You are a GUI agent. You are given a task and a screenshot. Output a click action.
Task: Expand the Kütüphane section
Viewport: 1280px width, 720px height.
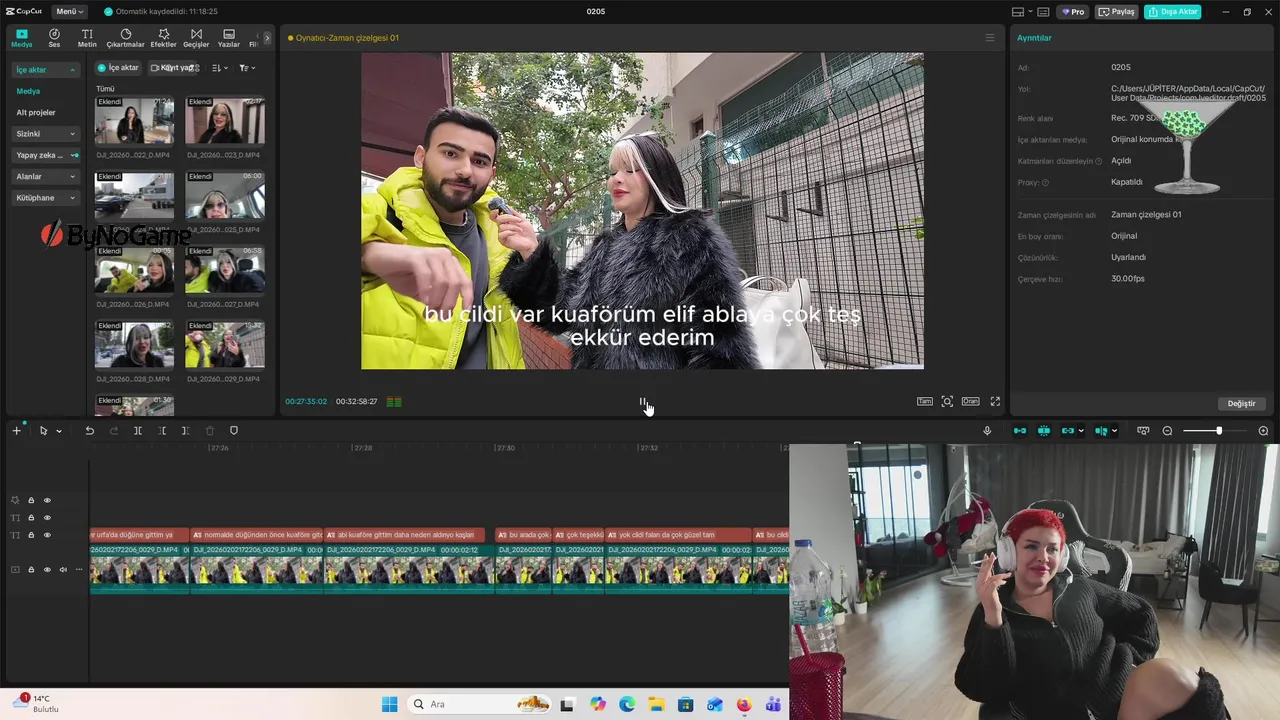point(46,198)
